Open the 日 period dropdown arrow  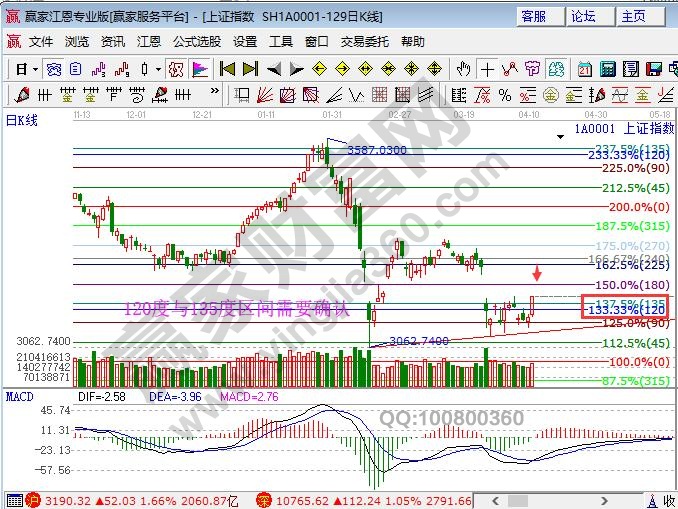35,69
